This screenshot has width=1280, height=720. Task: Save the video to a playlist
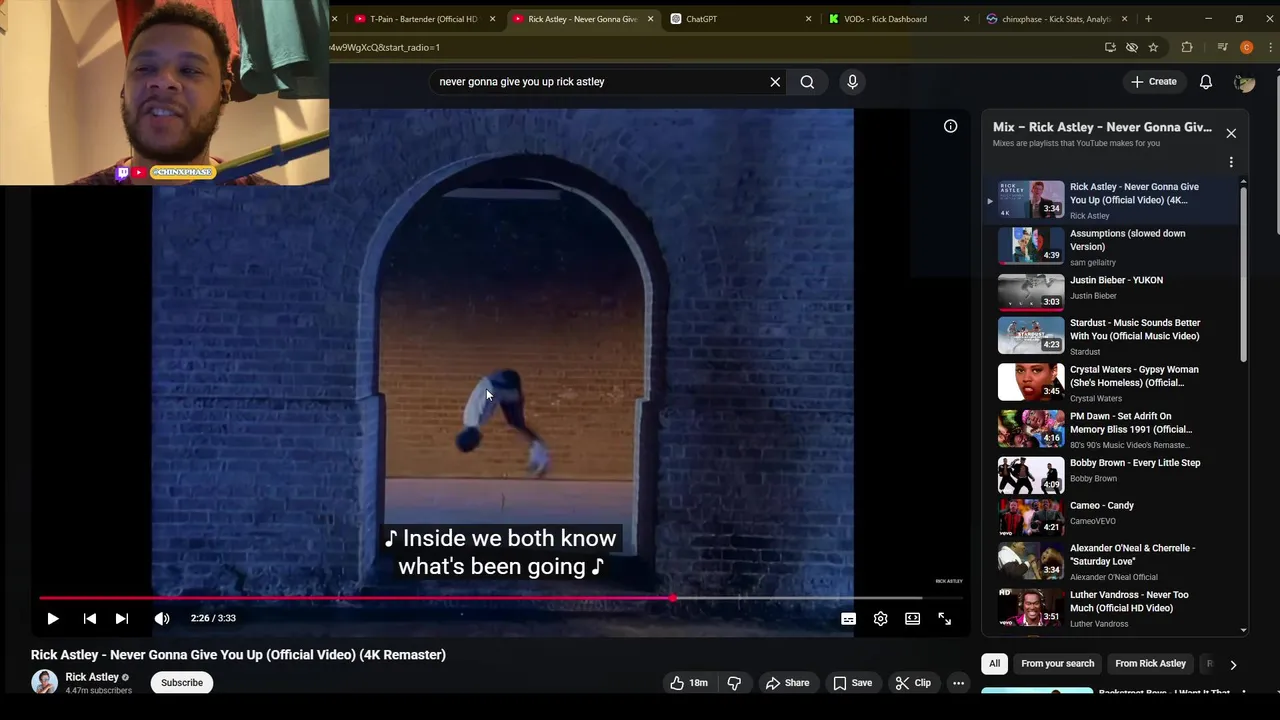[x=852, y=683]
